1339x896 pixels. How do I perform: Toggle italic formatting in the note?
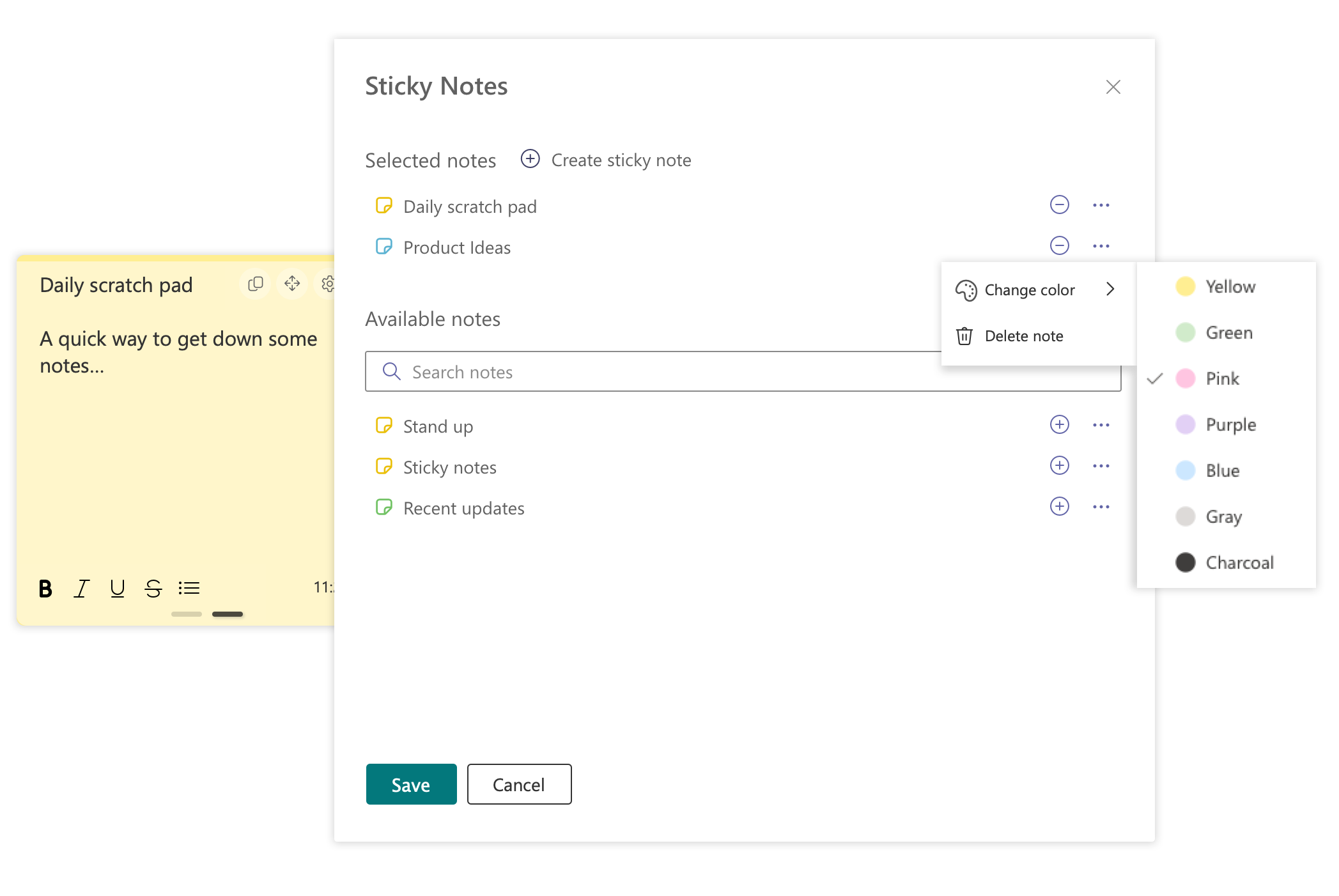click(x=81, y=588)
